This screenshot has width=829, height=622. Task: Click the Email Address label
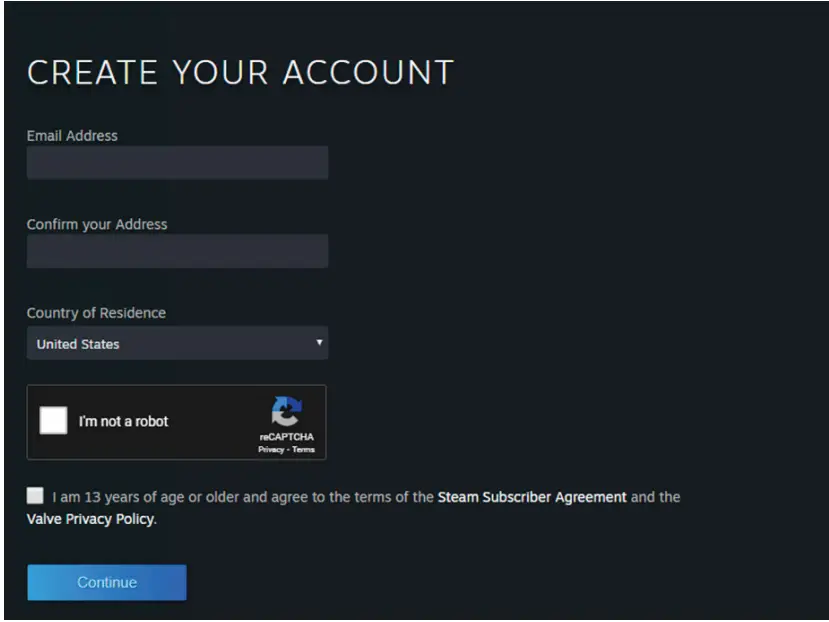point(72,135)
